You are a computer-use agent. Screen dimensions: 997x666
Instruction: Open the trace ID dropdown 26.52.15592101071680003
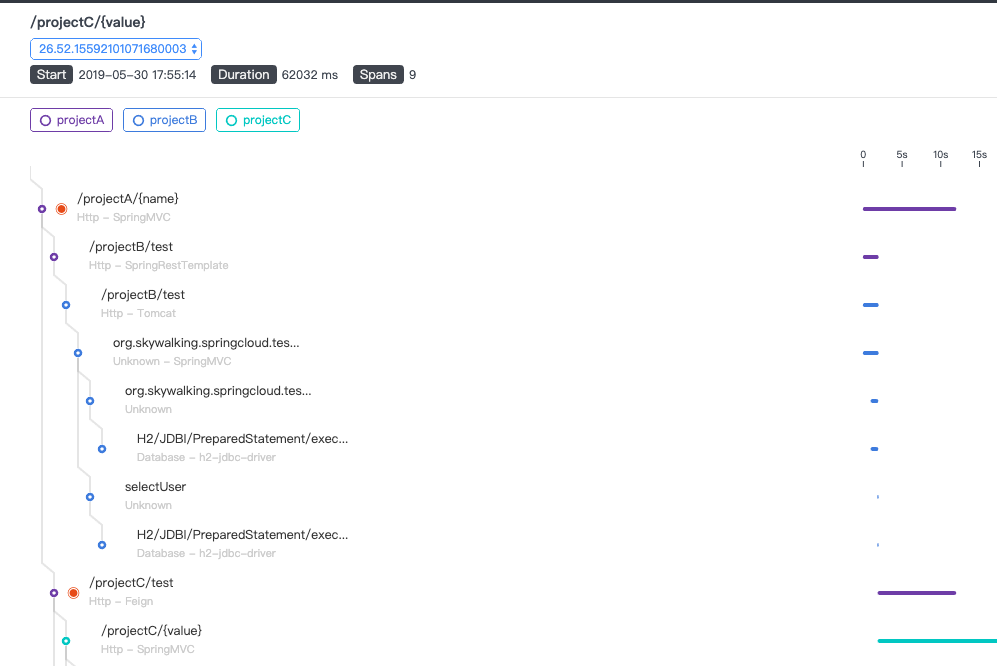116,49
